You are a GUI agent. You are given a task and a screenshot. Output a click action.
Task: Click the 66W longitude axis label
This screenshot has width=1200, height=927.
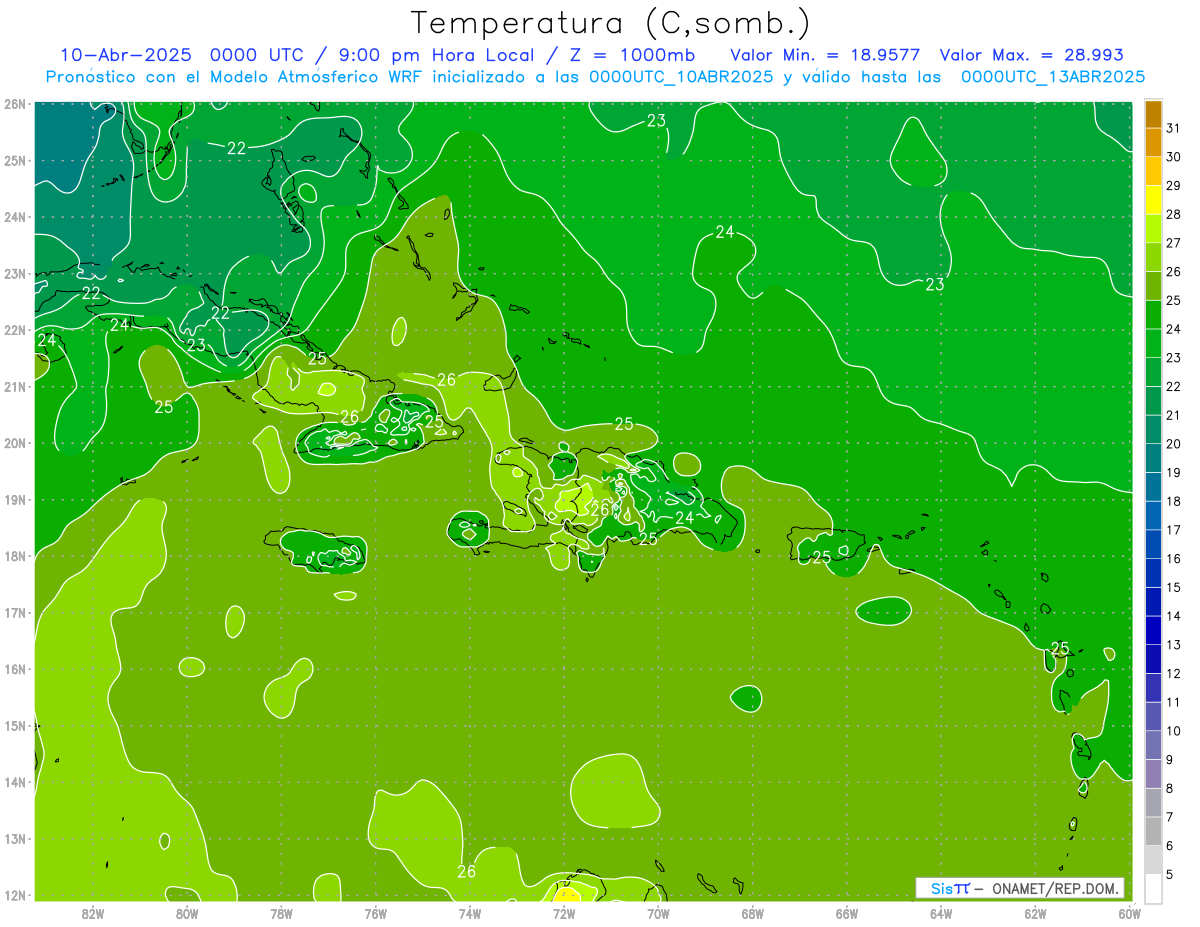tap(846, 912)
